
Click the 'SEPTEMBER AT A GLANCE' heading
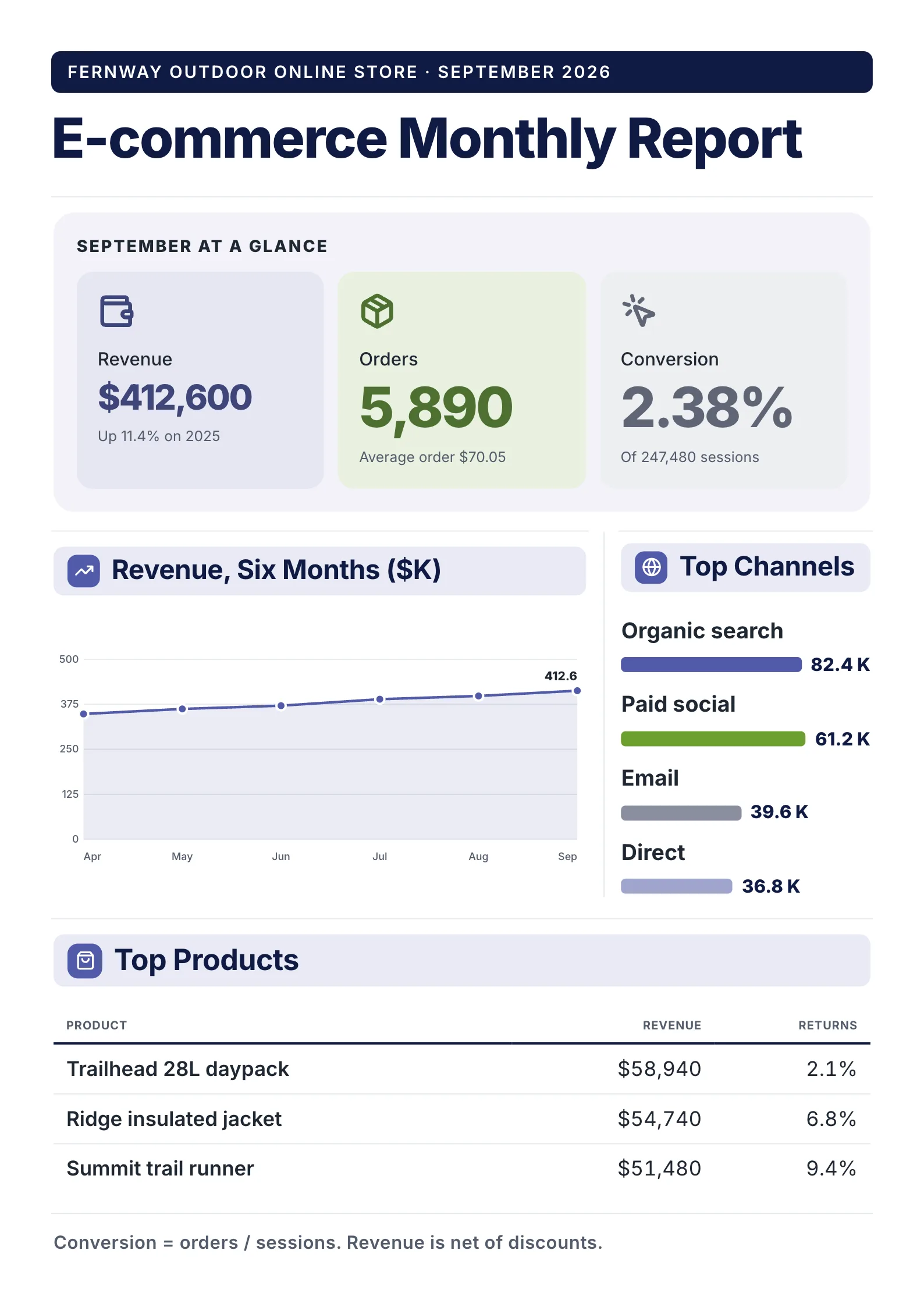click(x=202, y=246)
